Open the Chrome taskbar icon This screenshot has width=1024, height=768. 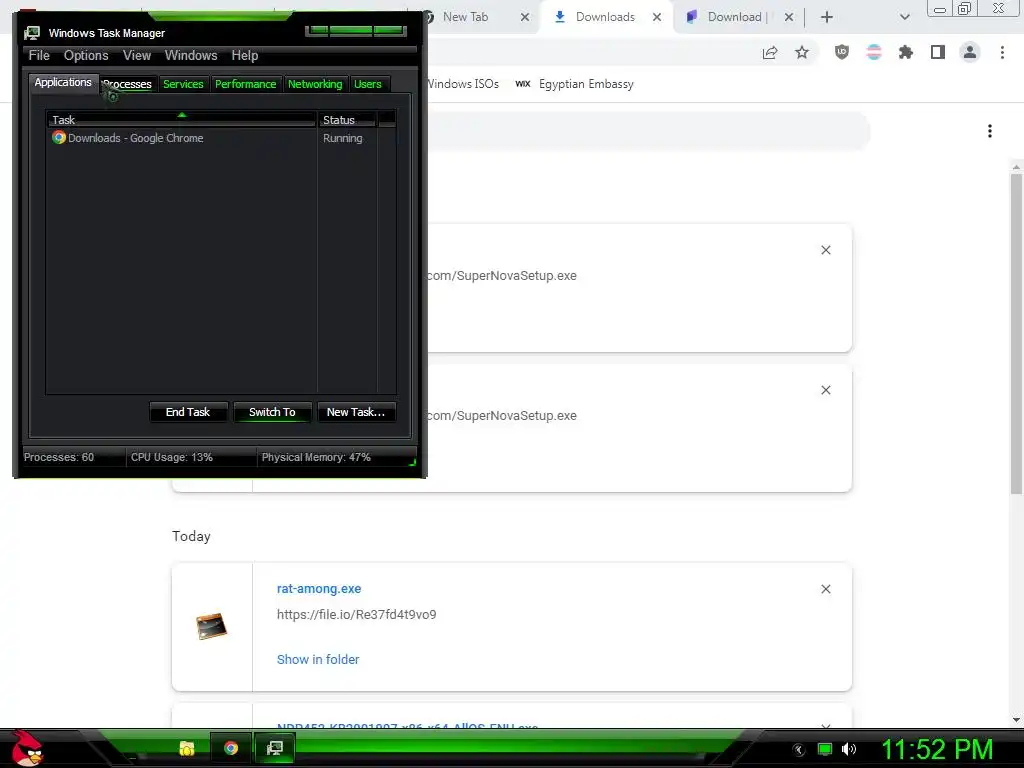231,748
